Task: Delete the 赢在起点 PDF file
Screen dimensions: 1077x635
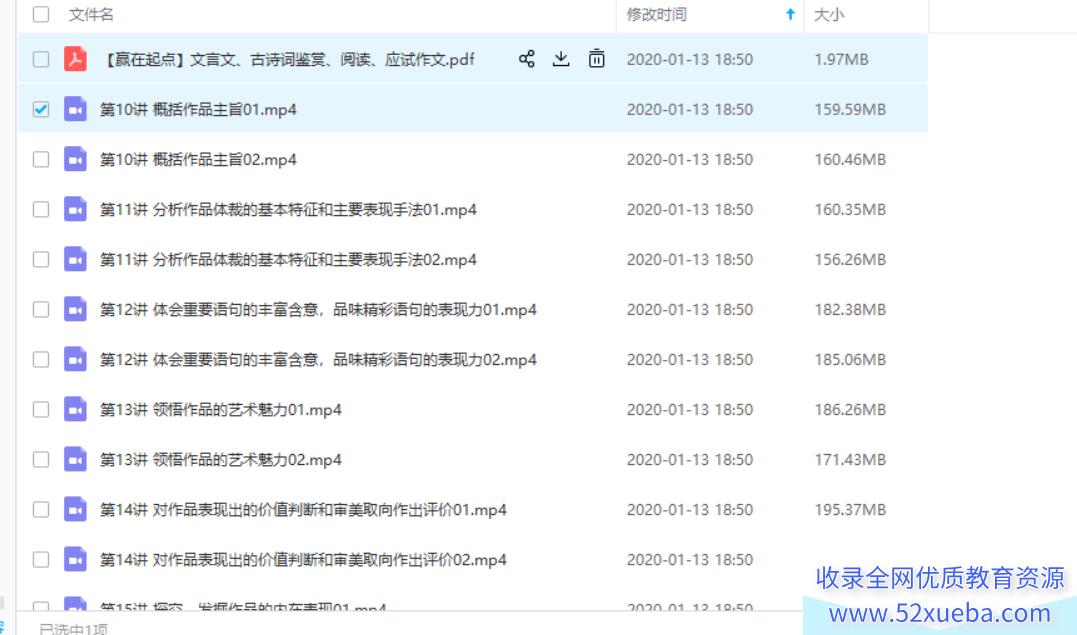Action: (597, 59)
